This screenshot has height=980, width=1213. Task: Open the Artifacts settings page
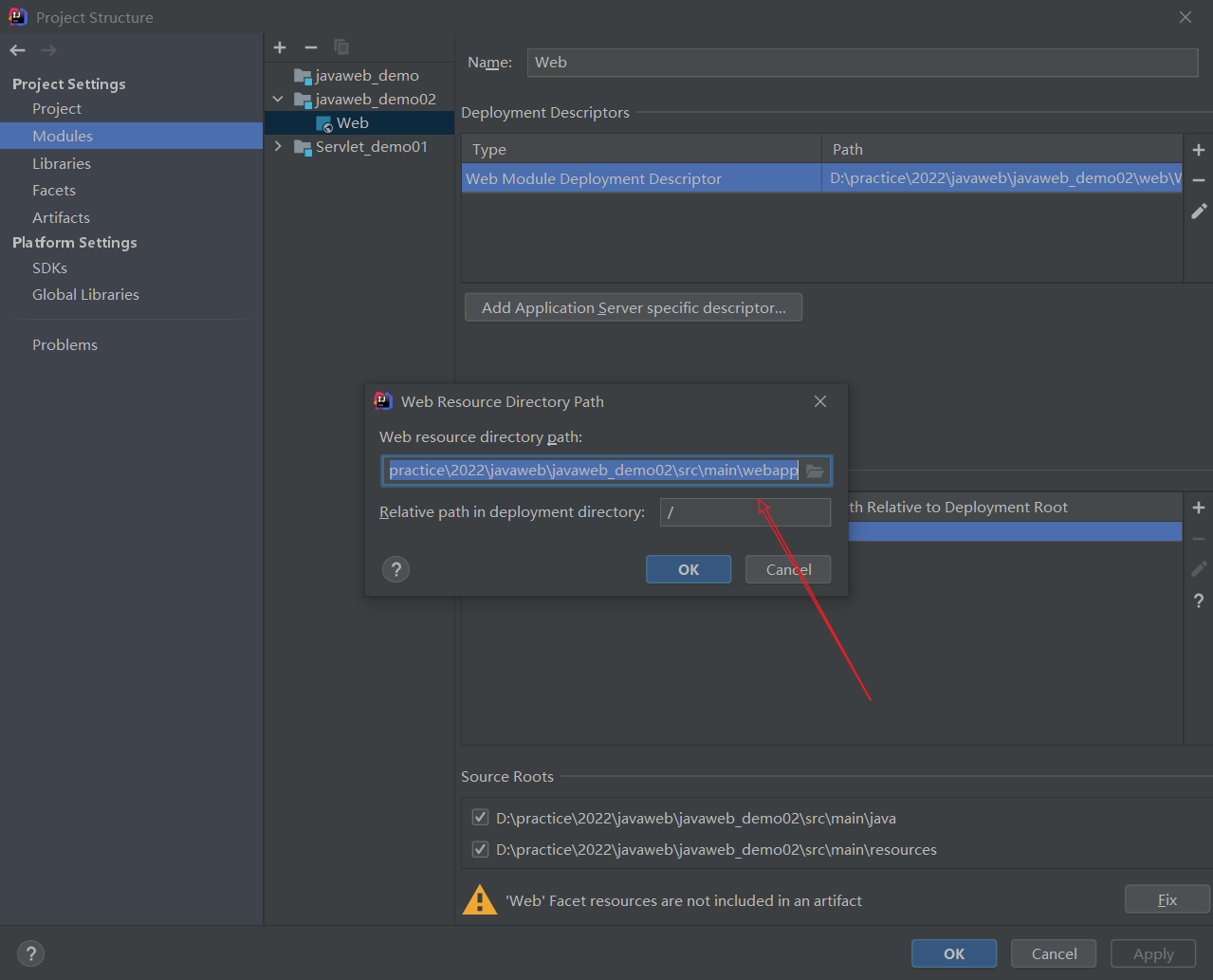(61, 217)
